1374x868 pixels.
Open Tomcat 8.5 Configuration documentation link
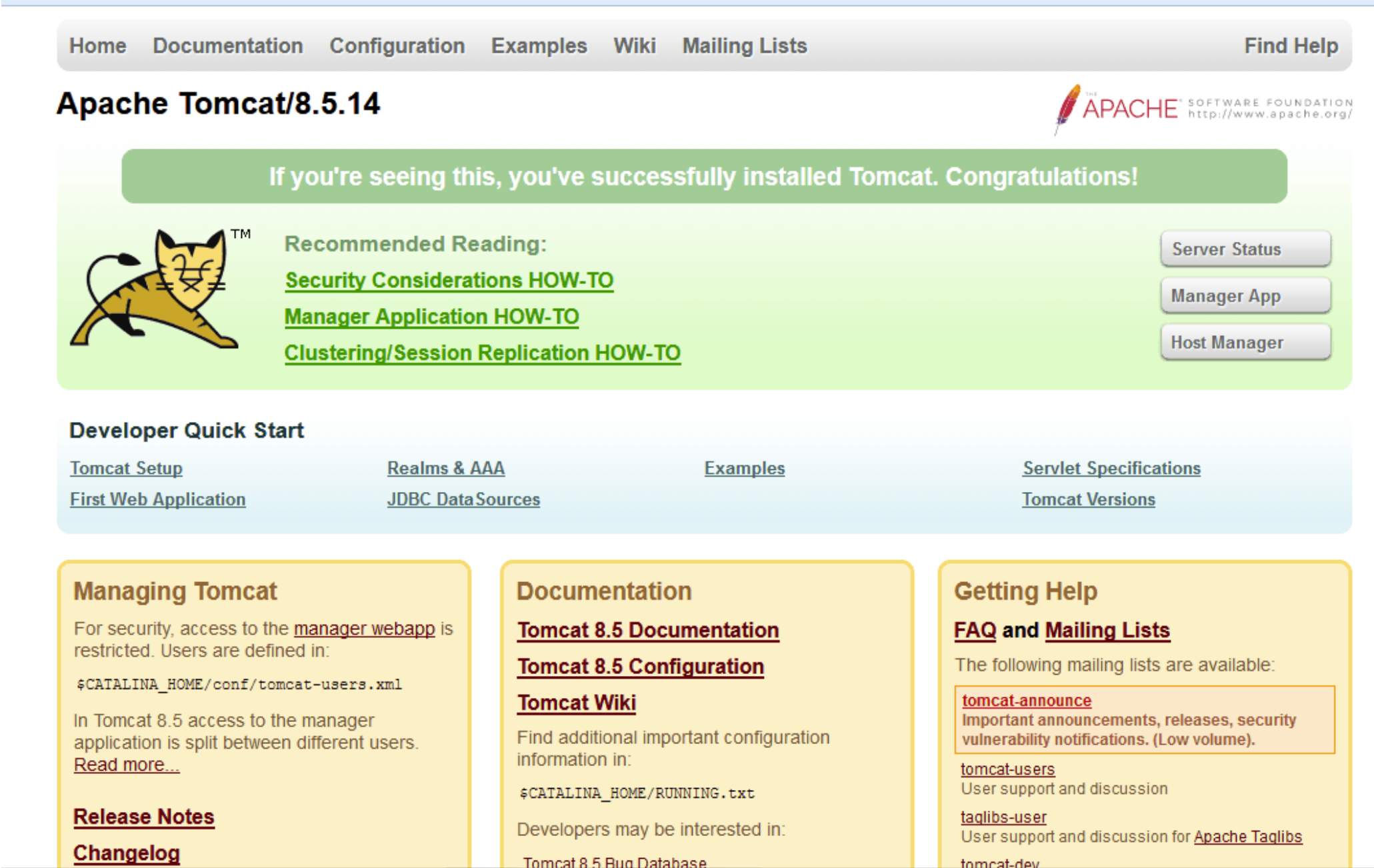pyautogui.click(x=640, y=667)
